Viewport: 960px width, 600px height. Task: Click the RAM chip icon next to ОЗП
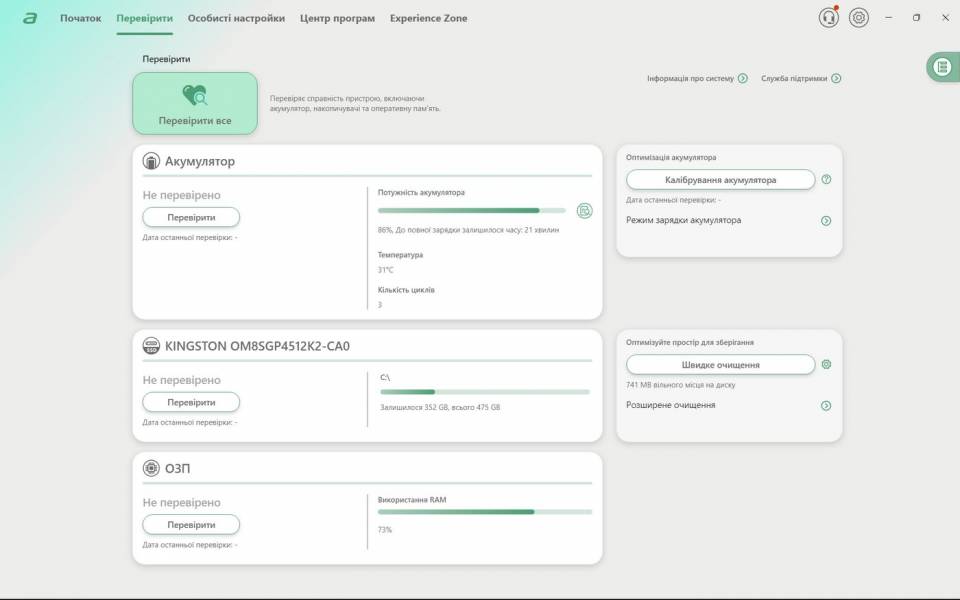151,468
